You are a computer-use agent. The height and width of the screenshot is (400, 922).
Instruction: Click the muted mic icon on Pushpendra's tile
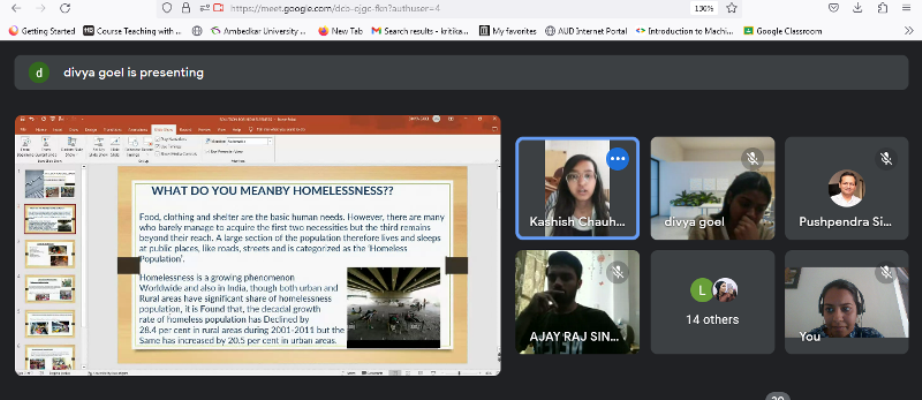[886, 158]
